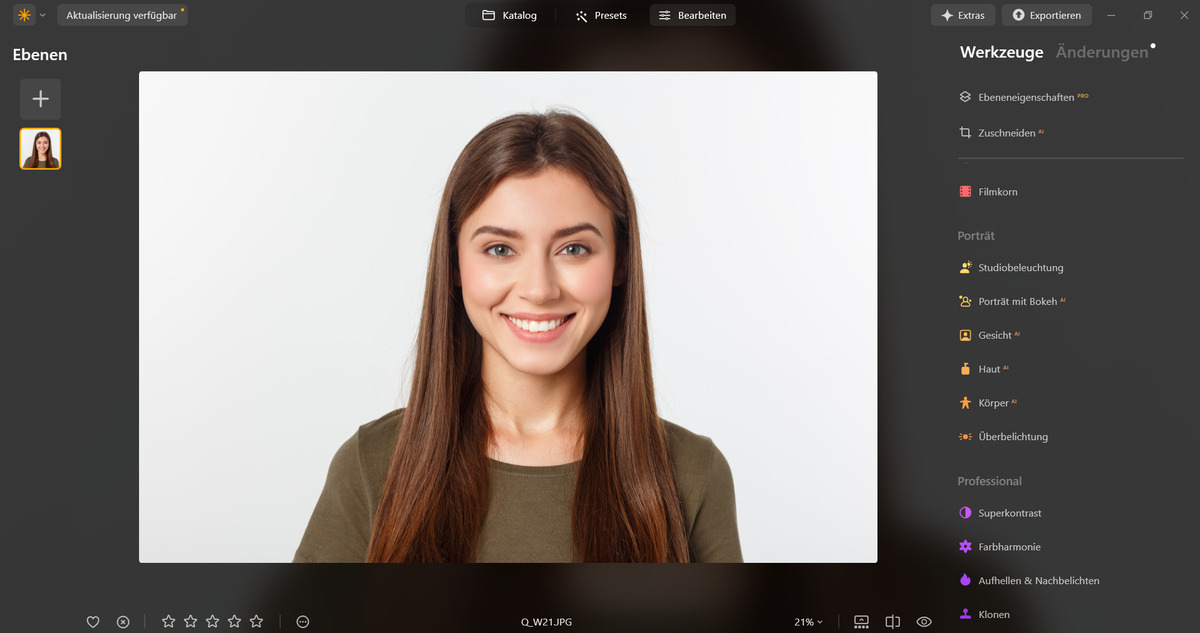This screenshot has width=1200, height=633.
Task: Show the original with the eye preview toggle
Action: [x=923, y=621]
